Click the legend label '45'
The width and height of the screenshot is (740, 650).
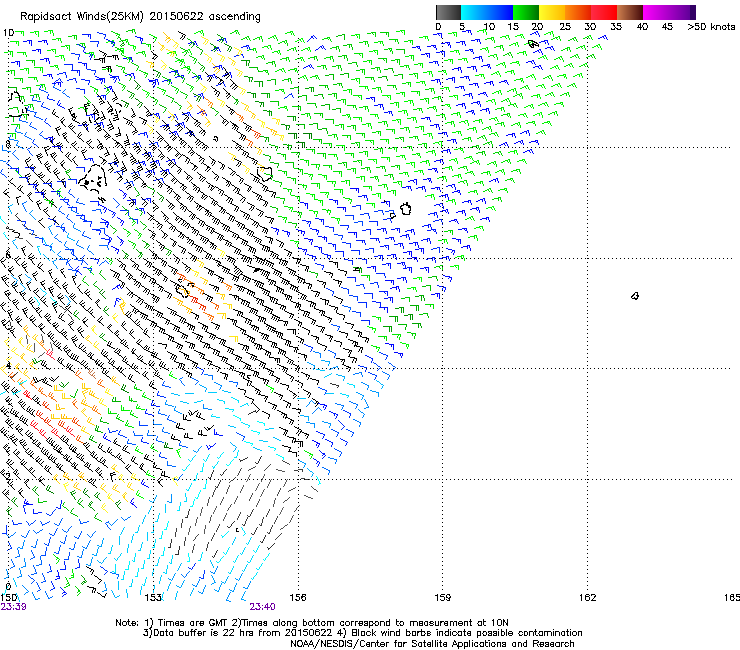click(x=667, y=26)
